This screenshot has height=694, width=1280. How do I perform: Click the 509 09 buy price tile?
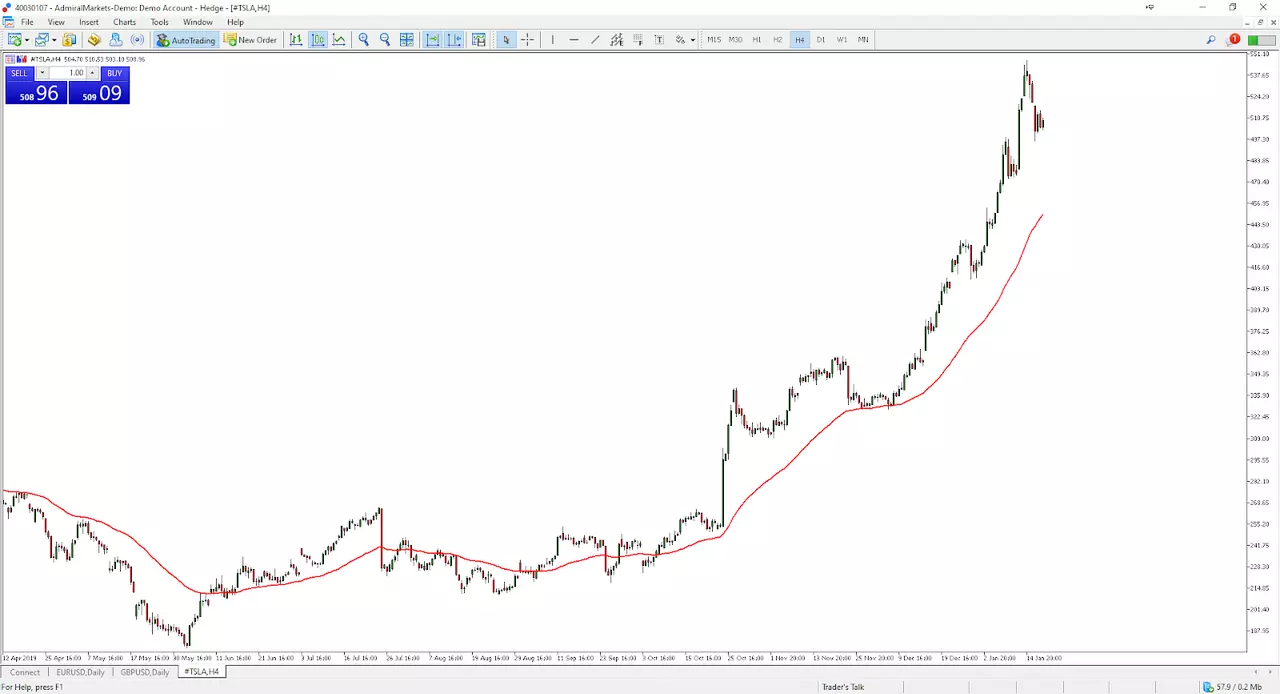click(99, 93)
